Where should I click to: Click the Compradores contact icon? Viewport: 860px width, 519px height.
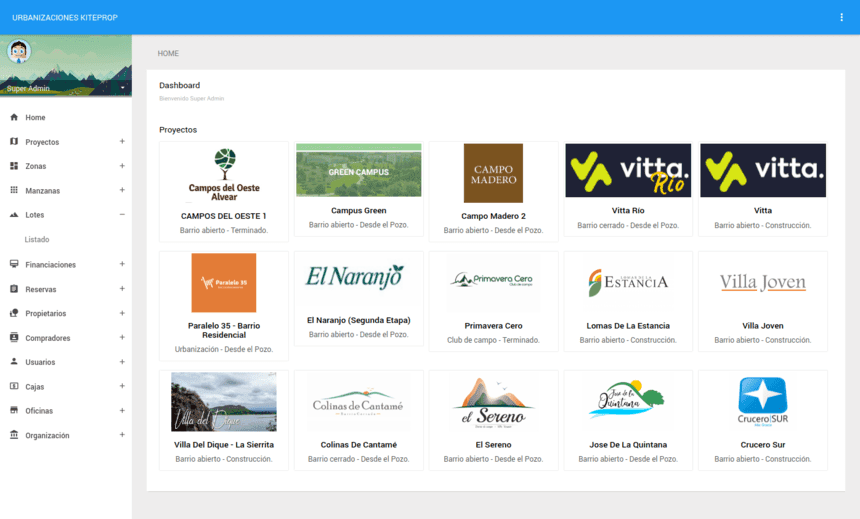[x=14, y=337]
